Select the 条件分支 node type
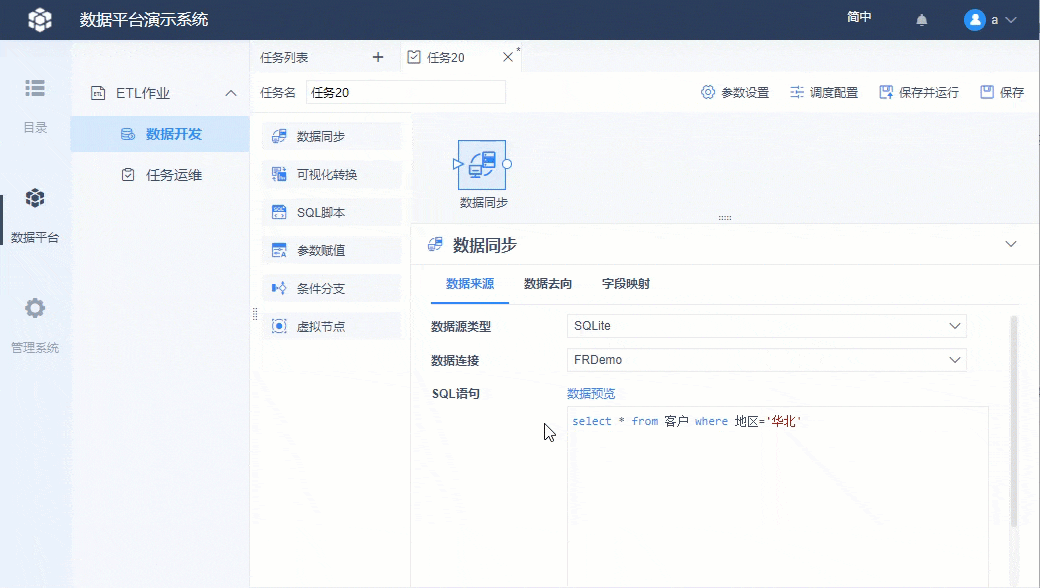 pos(332,288)
